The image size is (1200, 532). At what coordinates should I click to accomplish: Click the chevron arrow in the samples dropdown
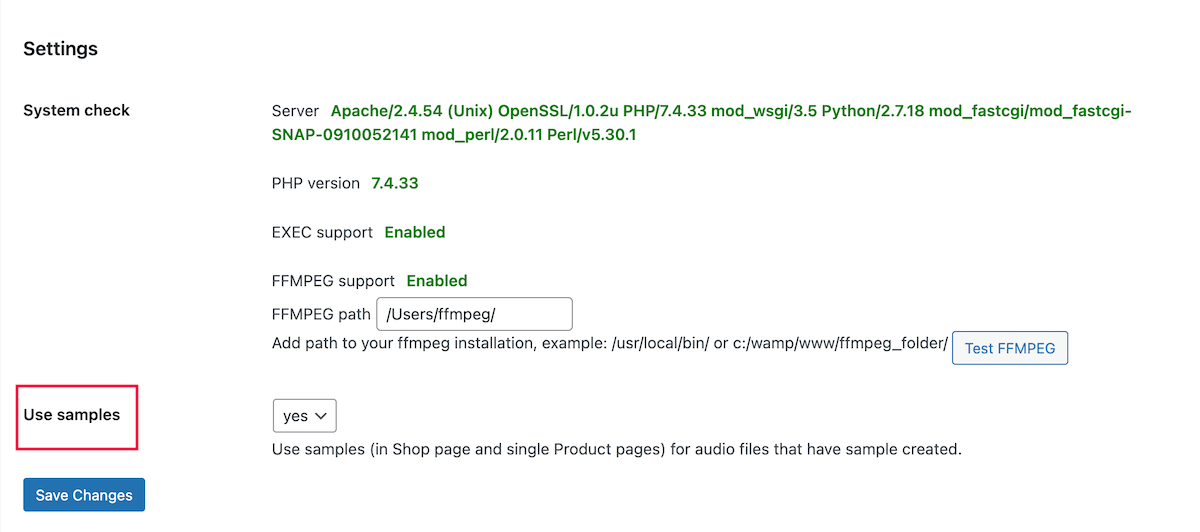322,415
